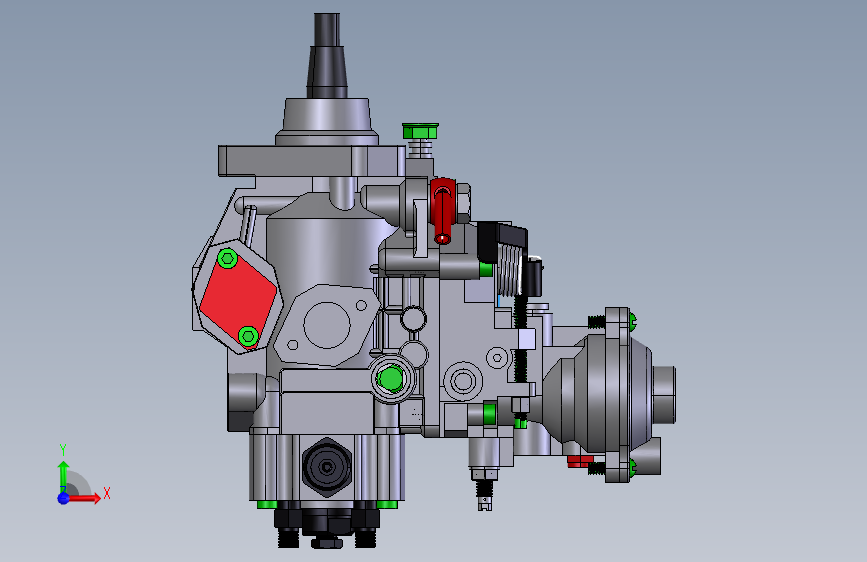Select the large green round plug in the center

(391, 379)
